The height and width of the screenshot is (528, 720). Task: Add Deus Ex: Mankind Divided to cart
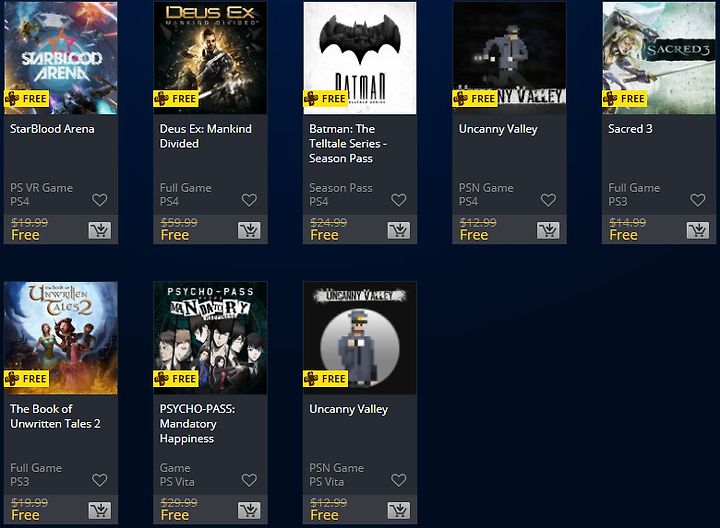(x=249, y=230)
